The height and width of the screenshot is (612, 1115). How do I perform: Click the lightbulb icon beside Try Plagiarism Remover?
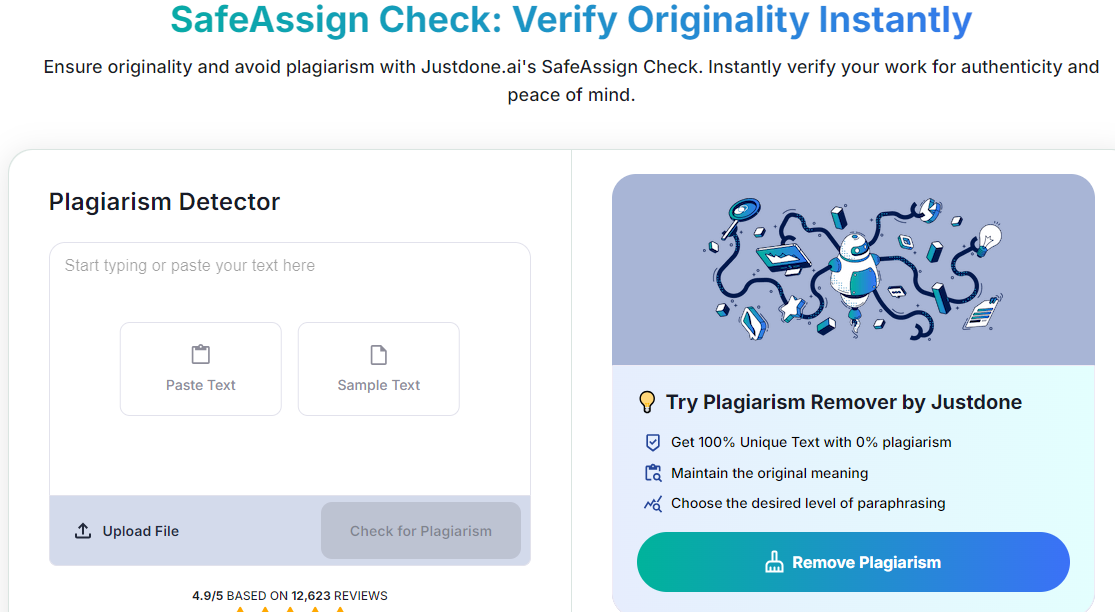tap(647, 402)
